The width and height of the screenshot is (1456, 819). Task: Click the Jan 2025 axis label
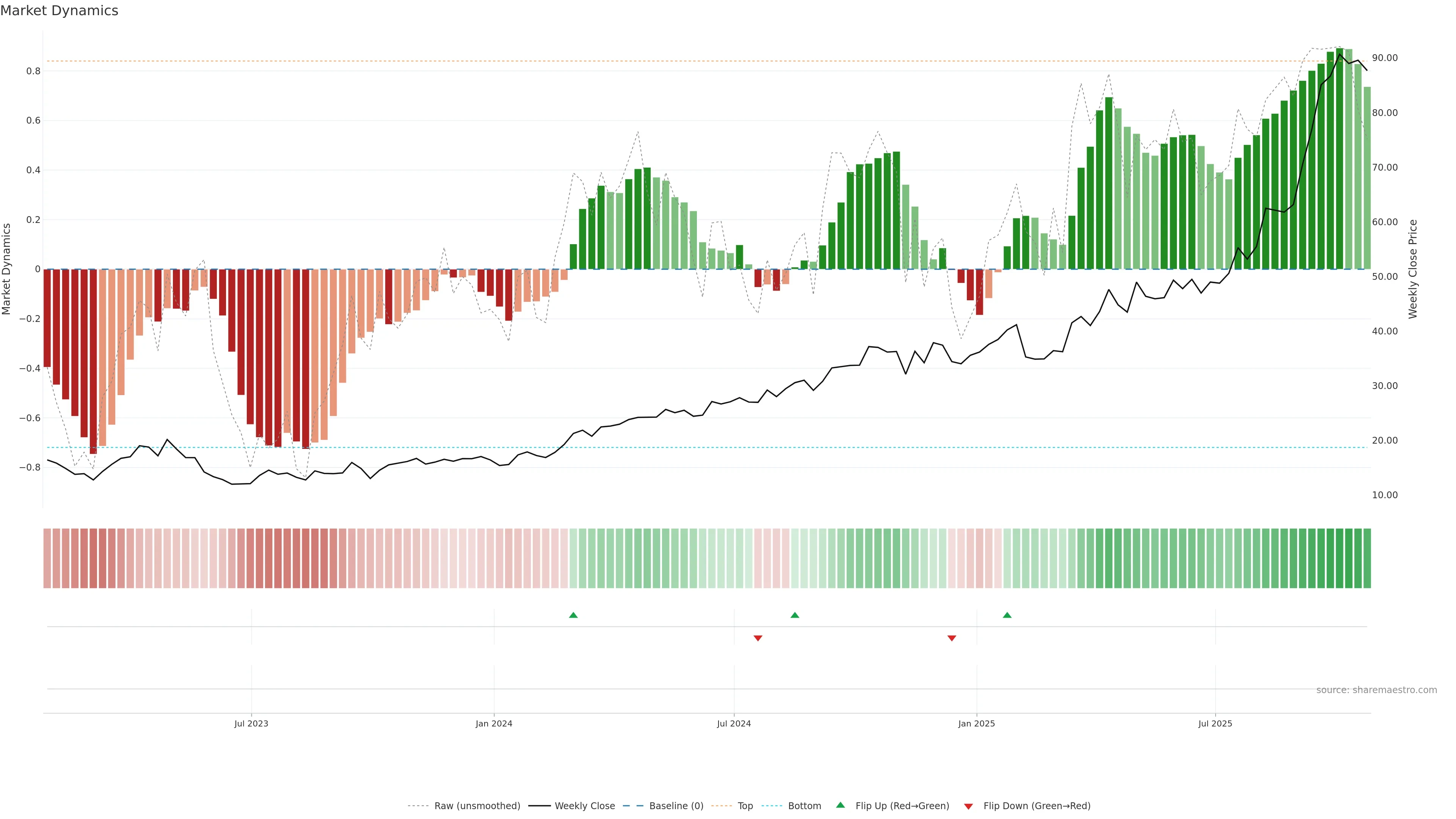[x=977, y=723]
